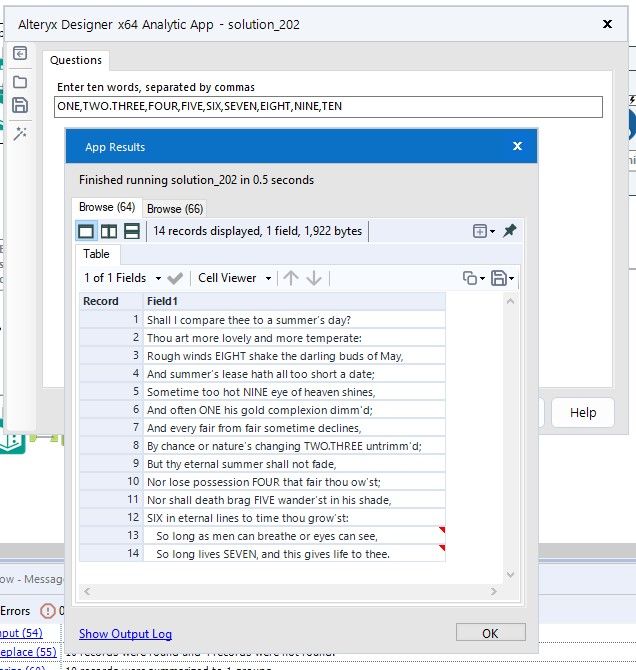Screen dimensions: 636x670
Task: Select side-by-side split view icon
Action: pos(109,232)
